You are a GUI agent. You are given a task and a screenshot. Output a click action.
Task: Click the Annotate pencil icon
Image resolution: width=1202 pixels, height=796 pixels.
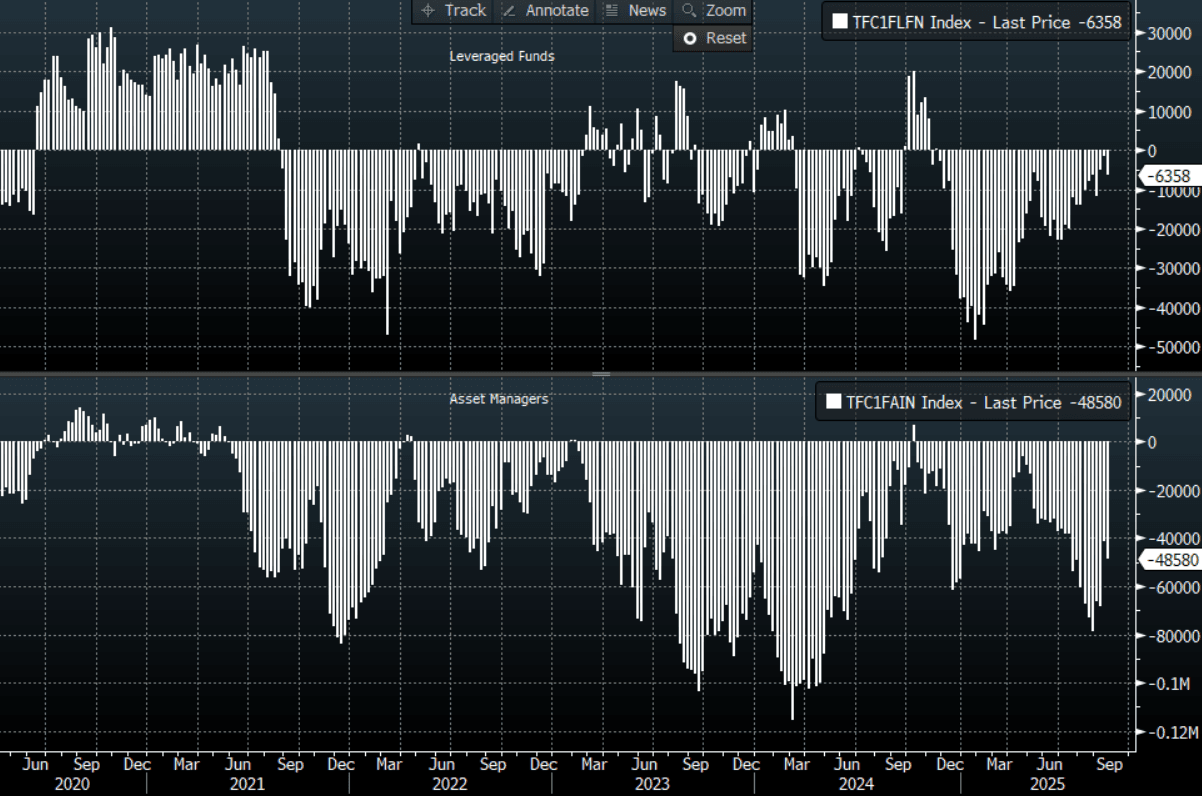[509, 10]
